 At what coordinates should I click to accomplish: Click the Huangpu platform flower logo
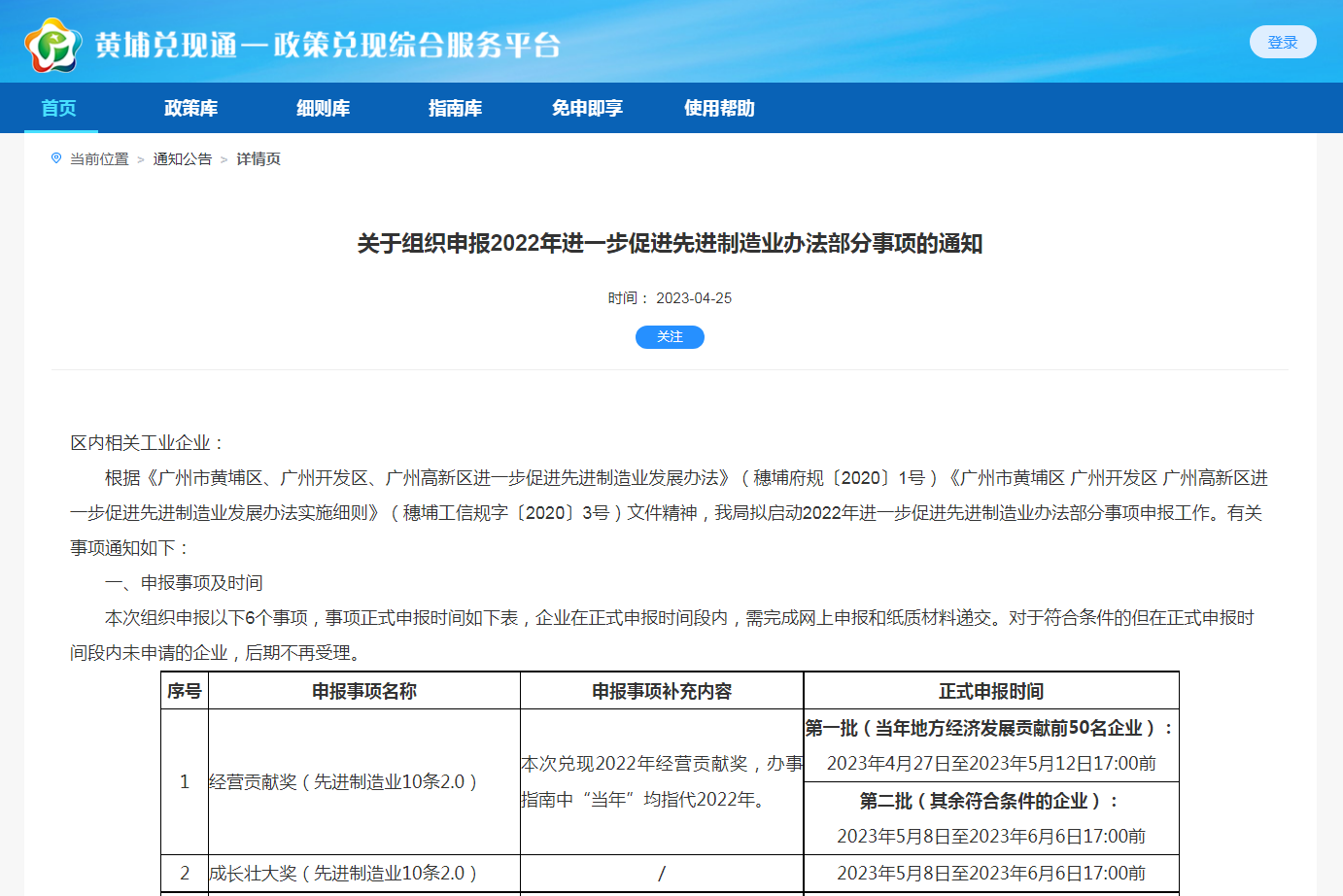52,45
